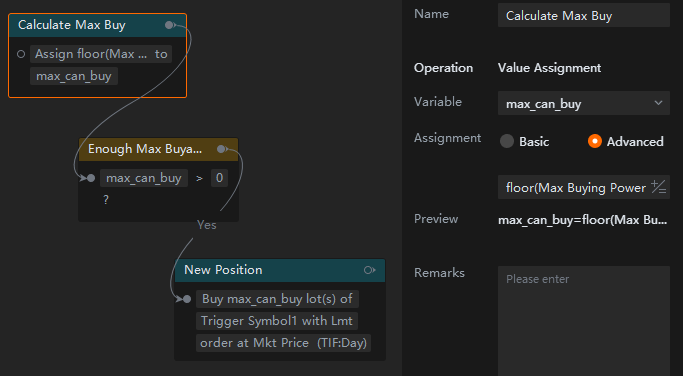
Task: Click into the Remarks text area
Action: 584,321
